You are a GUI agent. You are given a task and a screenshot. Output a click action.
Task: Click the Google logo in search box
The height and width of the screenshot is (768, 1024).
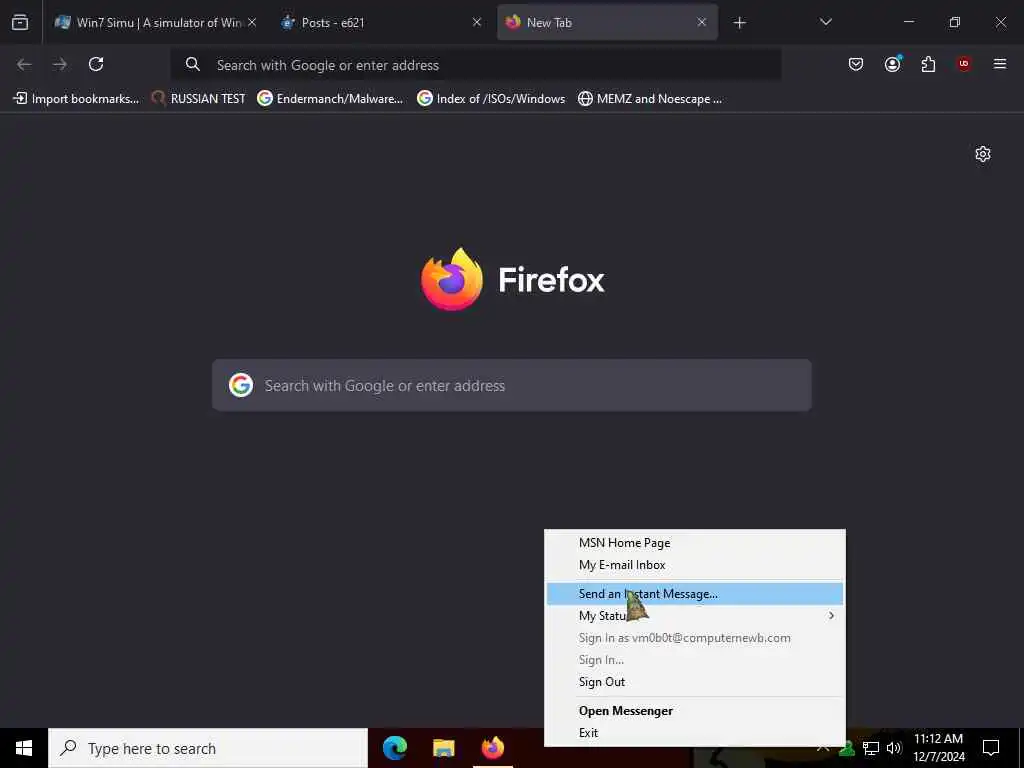pyautogui.click(x=241, y=385)
